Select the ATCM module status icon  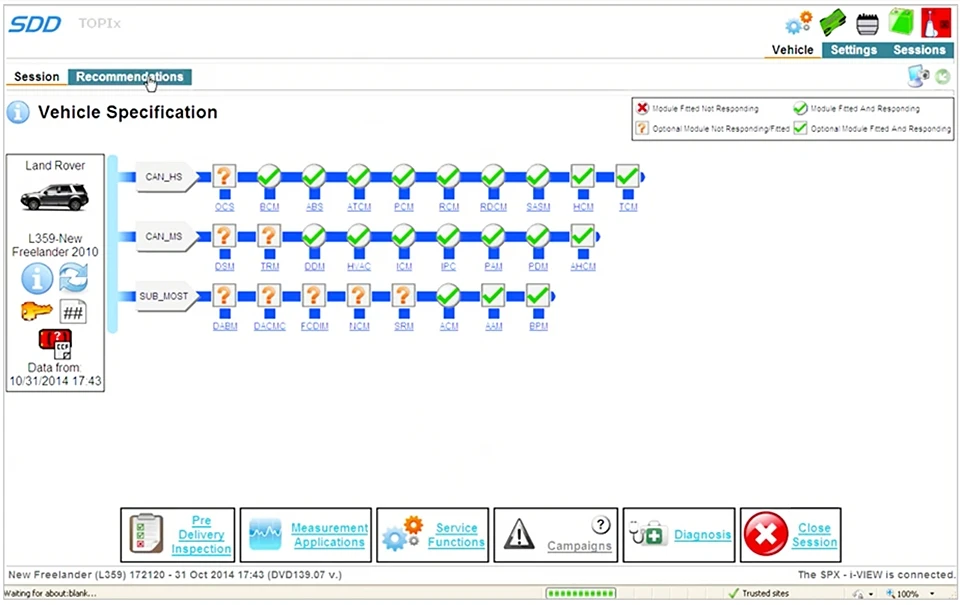(359, 176)
